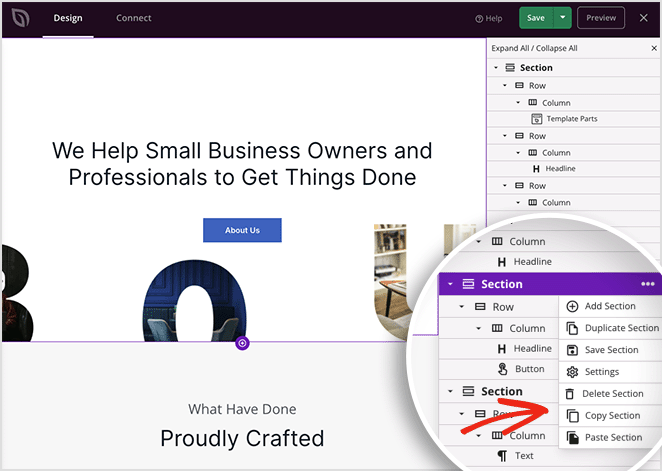Collapse the Row containing Template Parts
662x471 pixels.
click(505, 85)
